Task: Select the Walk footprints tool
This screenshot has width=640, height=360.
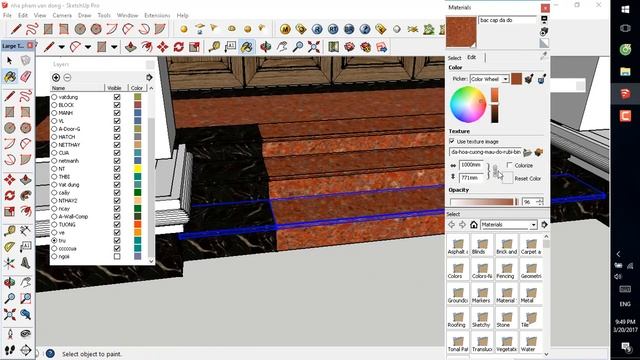Action: tap(10, 350)
